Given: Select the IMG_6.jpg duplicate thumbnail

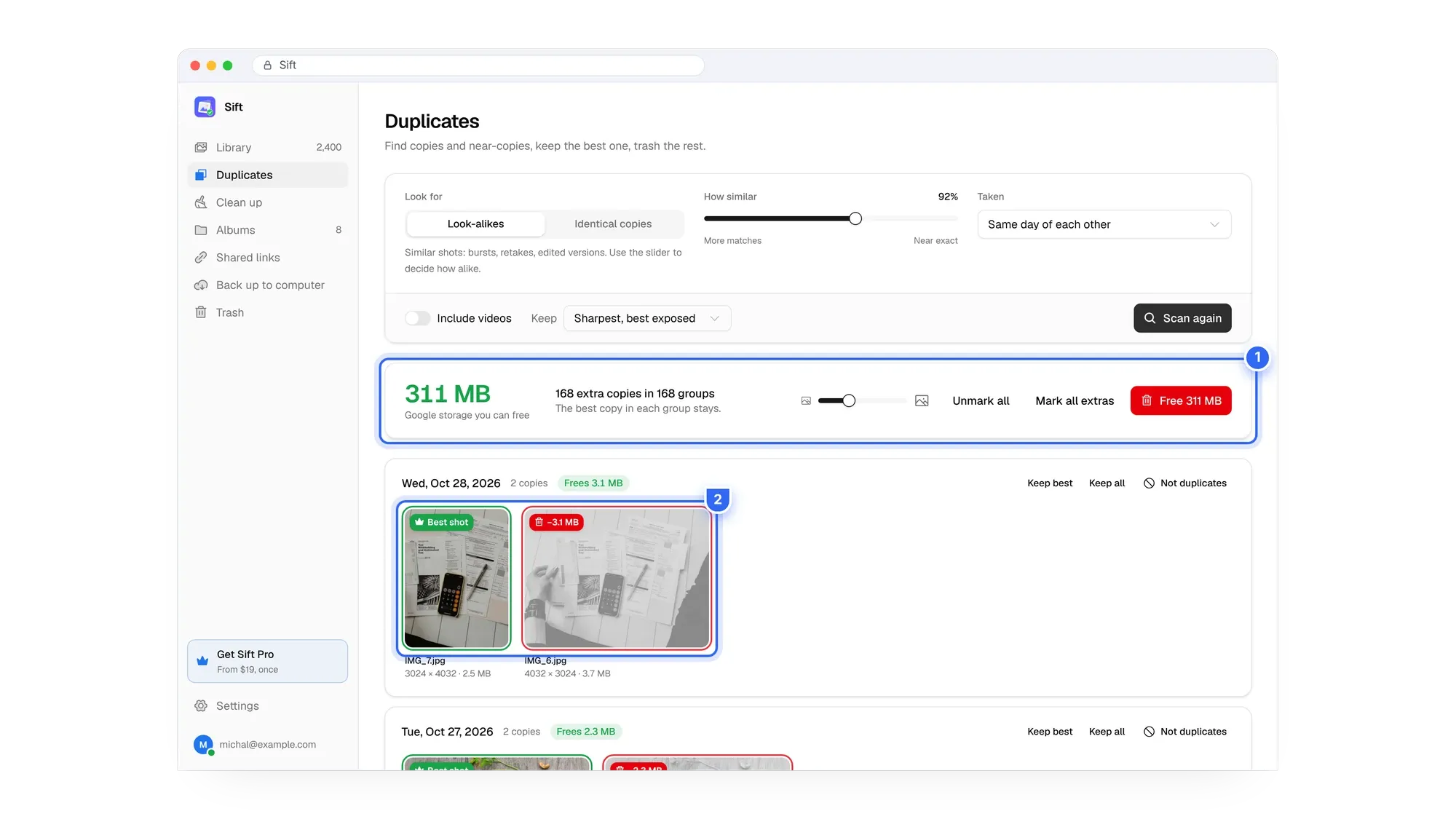Looking at the screenshot, I should [x=617, y=578].
